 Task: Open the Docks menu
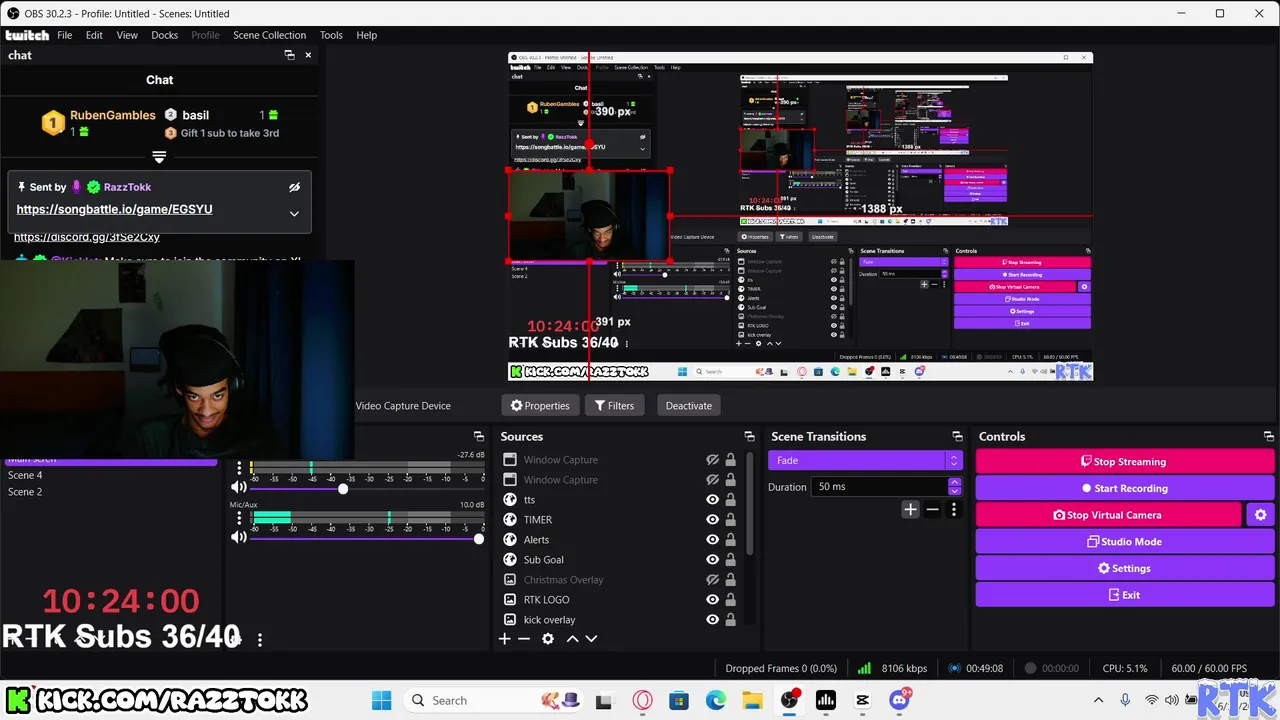164,35
